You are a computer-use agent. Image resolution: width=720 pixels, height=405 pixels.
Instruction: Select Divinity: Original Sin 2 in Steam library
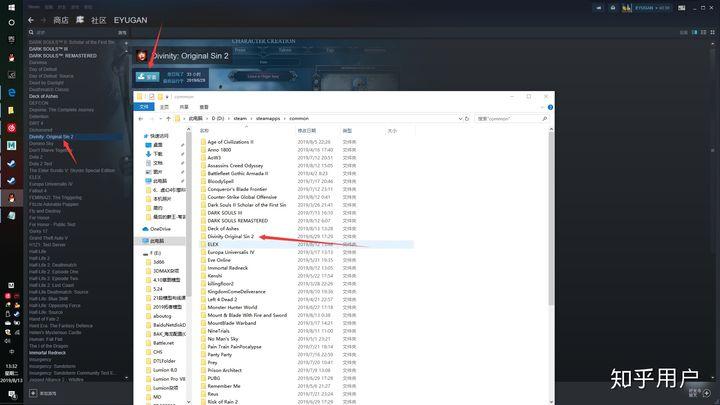pos(51,137)
